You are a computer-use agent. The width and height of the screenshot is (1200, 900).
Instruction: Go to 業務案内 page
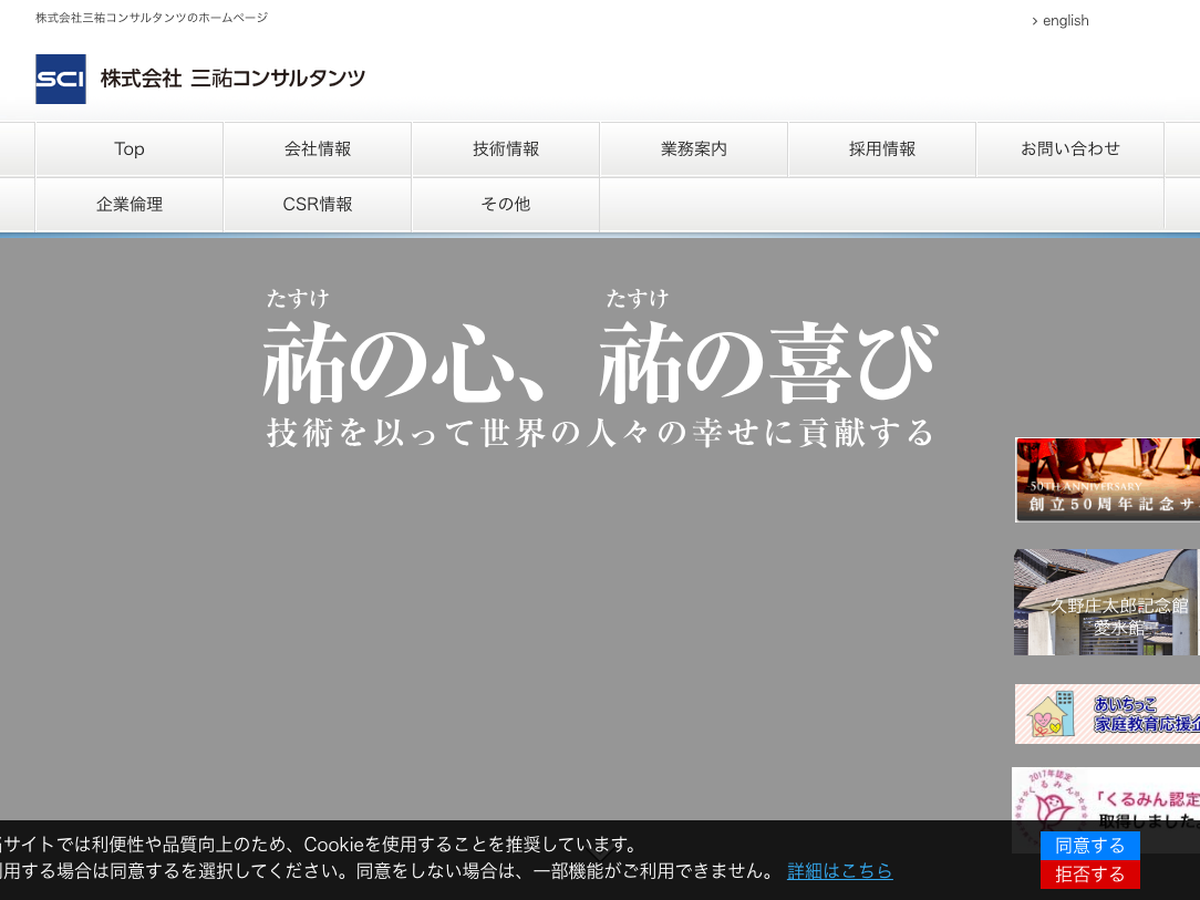(693, 149)
